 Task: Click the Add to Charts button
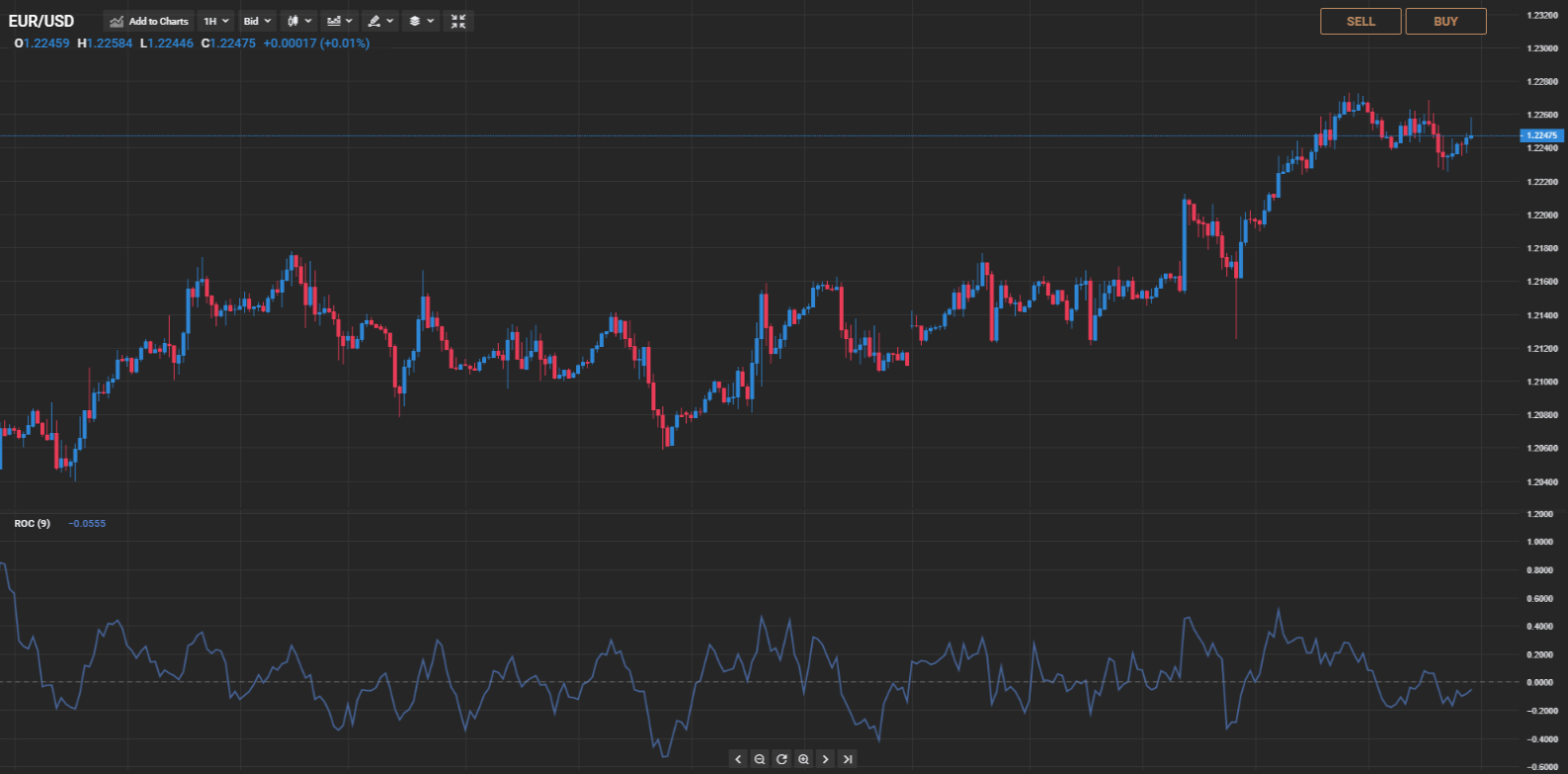pos(149,21)
